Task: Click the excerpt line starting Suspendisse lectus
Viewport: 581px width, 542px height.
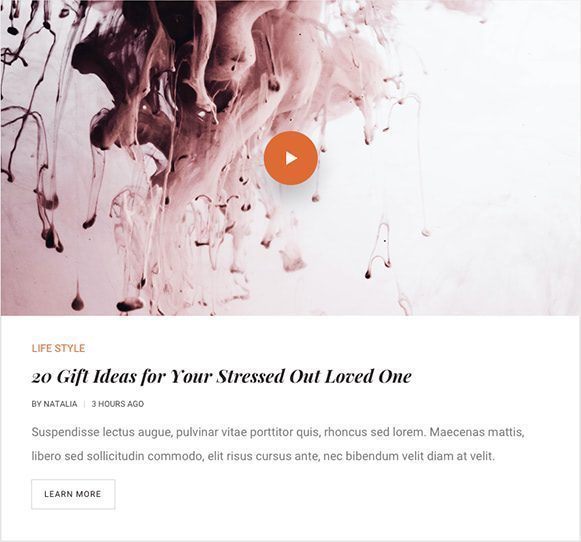Action: (x=278, y=432)
